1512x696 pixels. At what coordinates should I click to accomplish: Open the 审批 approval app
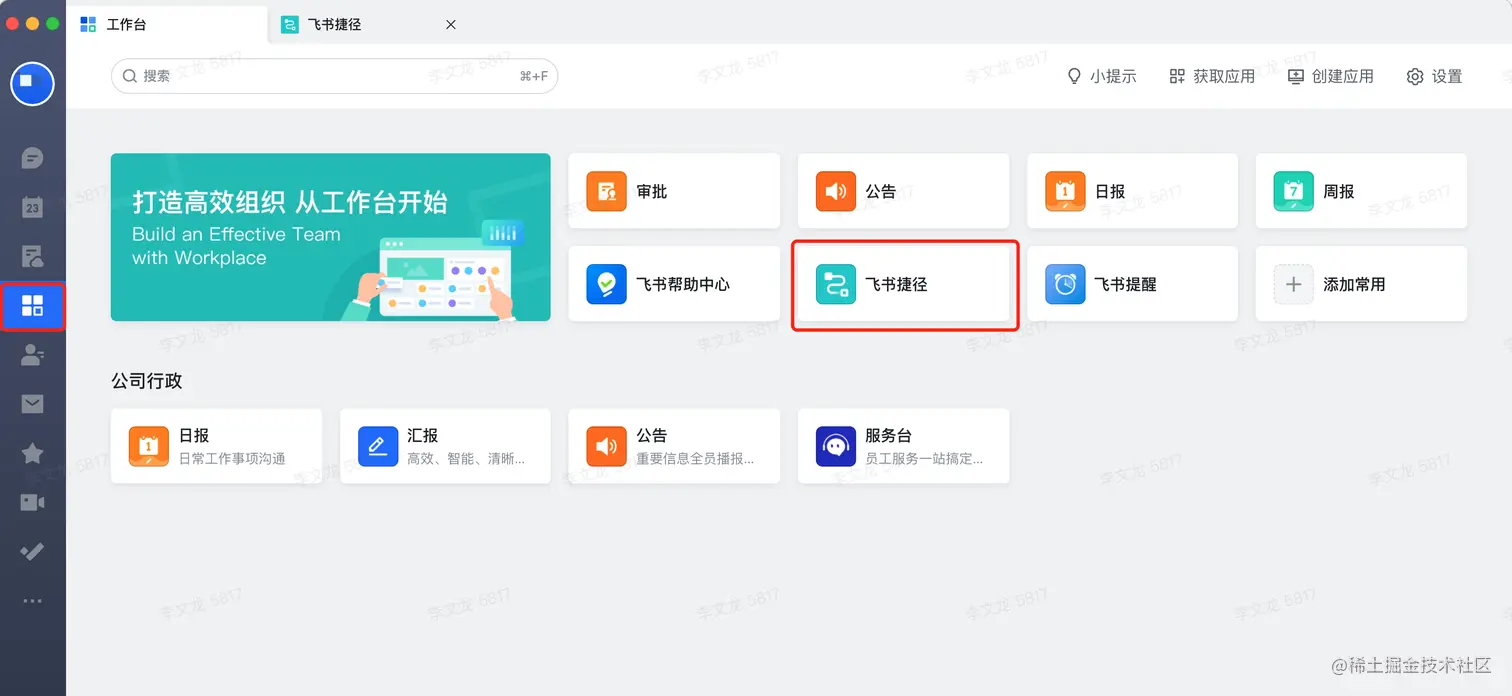pyautogui.click(x=674, y=191)
